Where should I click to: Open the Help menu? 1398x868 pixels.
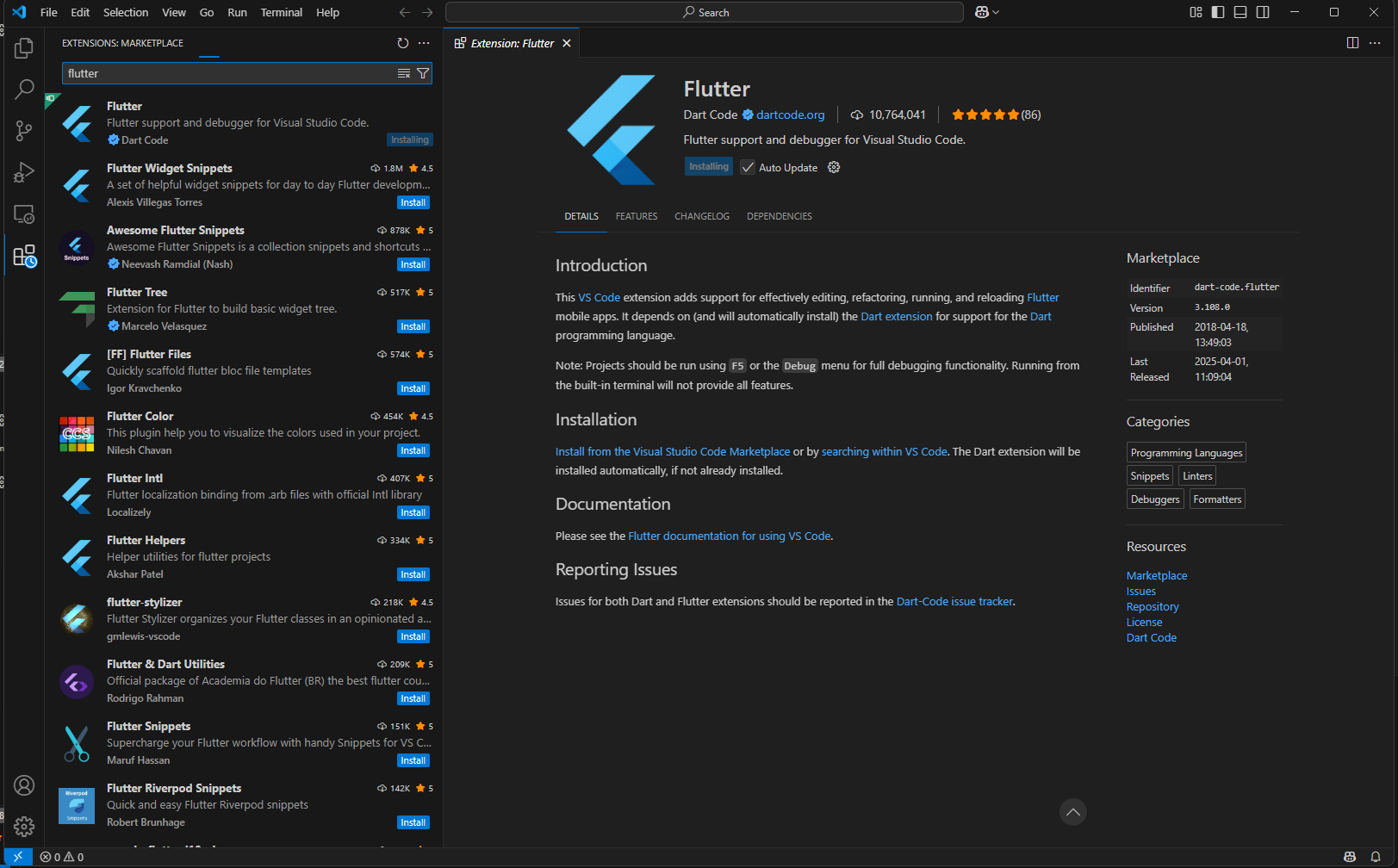[x=327, y=12]
